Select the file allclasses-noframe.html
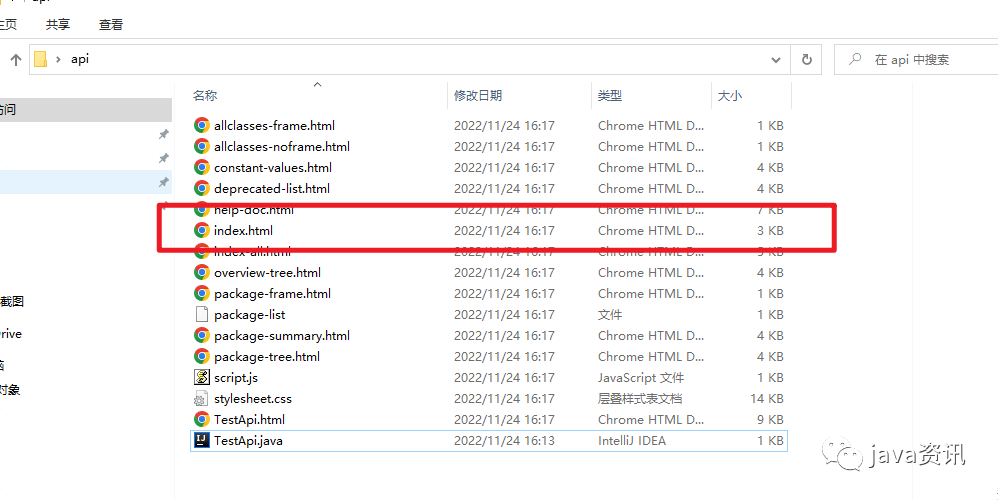The image size is (998, 500). 282,146
